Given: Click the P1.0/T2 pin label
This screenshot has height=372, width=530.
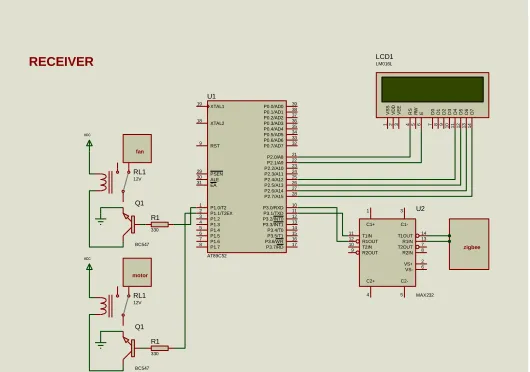Looking at the screenshot, I should tap(218, 208).
